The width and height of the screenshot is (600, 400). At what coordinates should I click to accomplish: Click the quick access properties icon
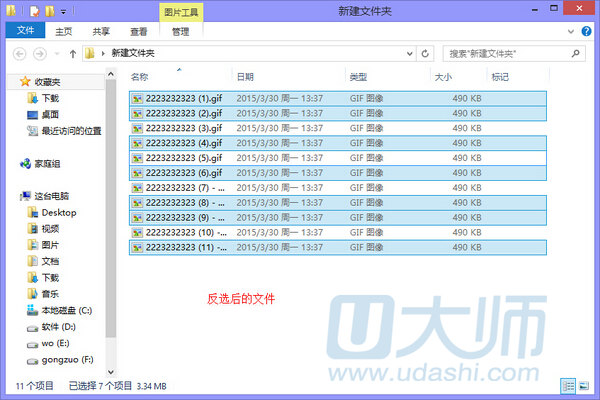[34, 11]
